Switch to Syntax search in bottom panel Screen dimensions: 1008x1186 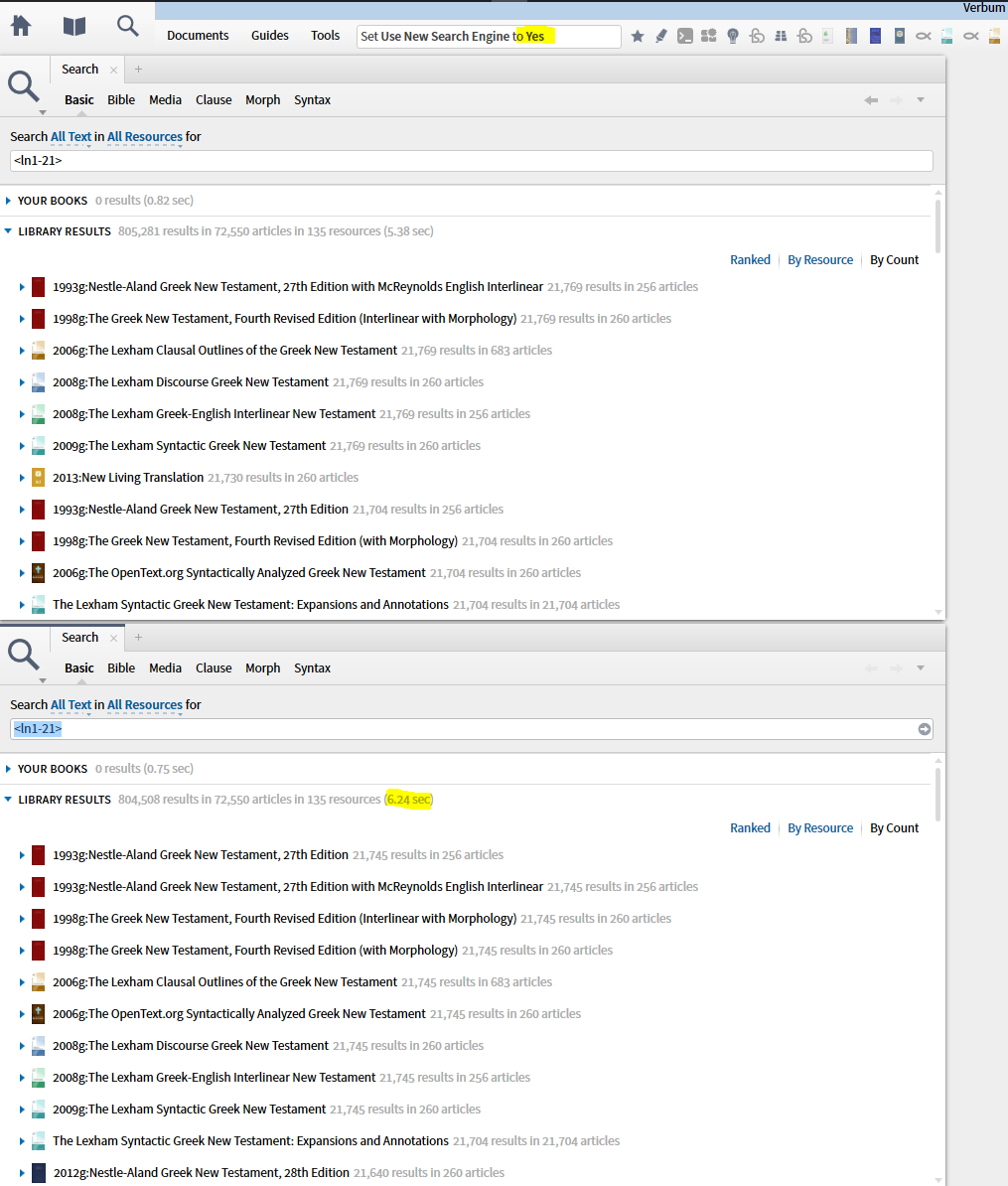coord(312,667)
